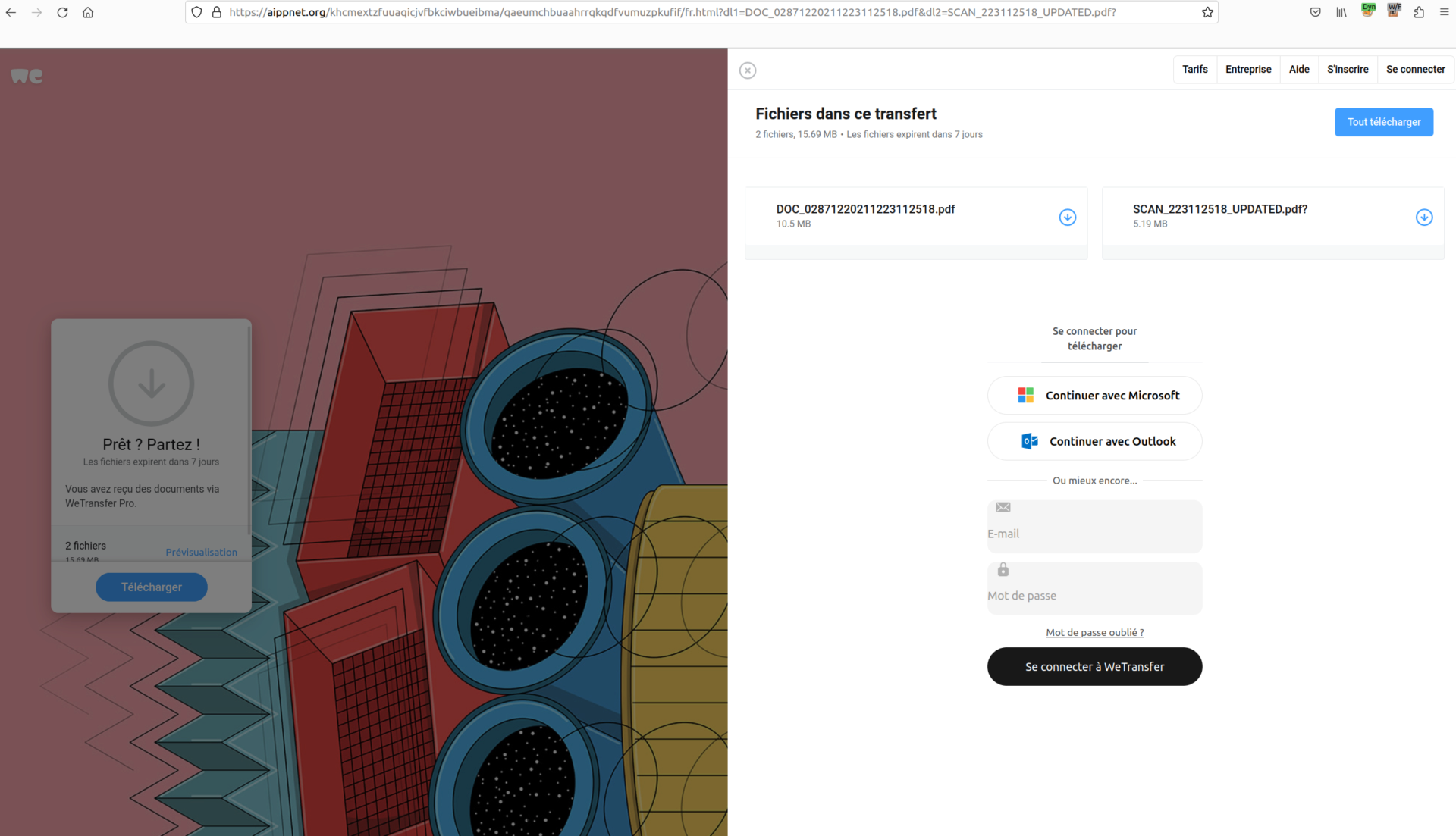The image size is (1456, 836).
Task: Click the padlock site security icon
Action: (216, 12)
